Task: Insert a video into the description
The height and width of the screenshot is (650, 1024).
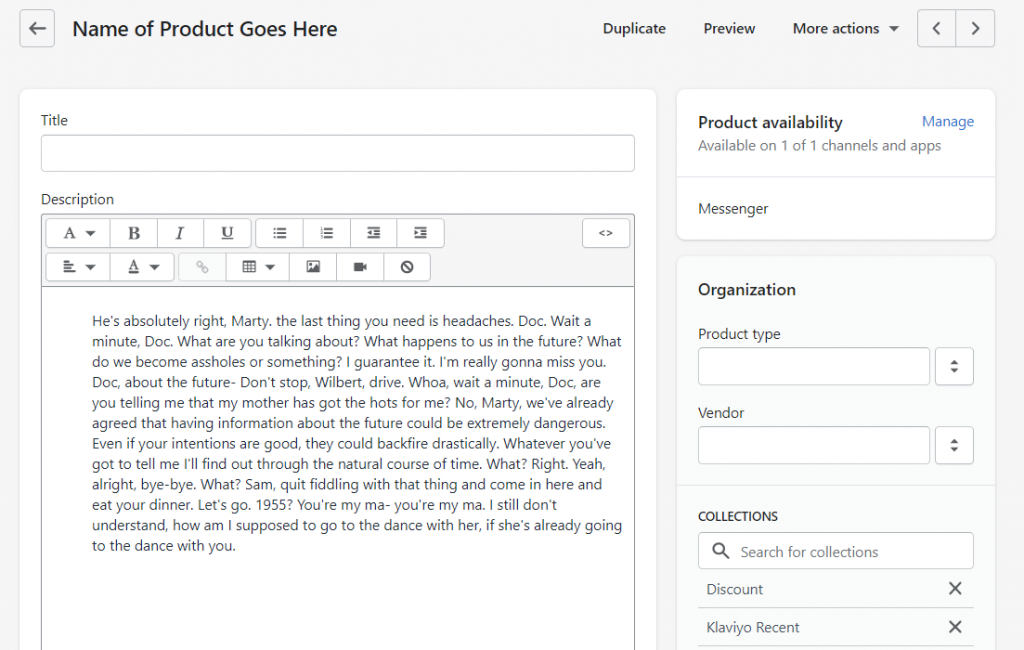Action: (x=360, y=266)
